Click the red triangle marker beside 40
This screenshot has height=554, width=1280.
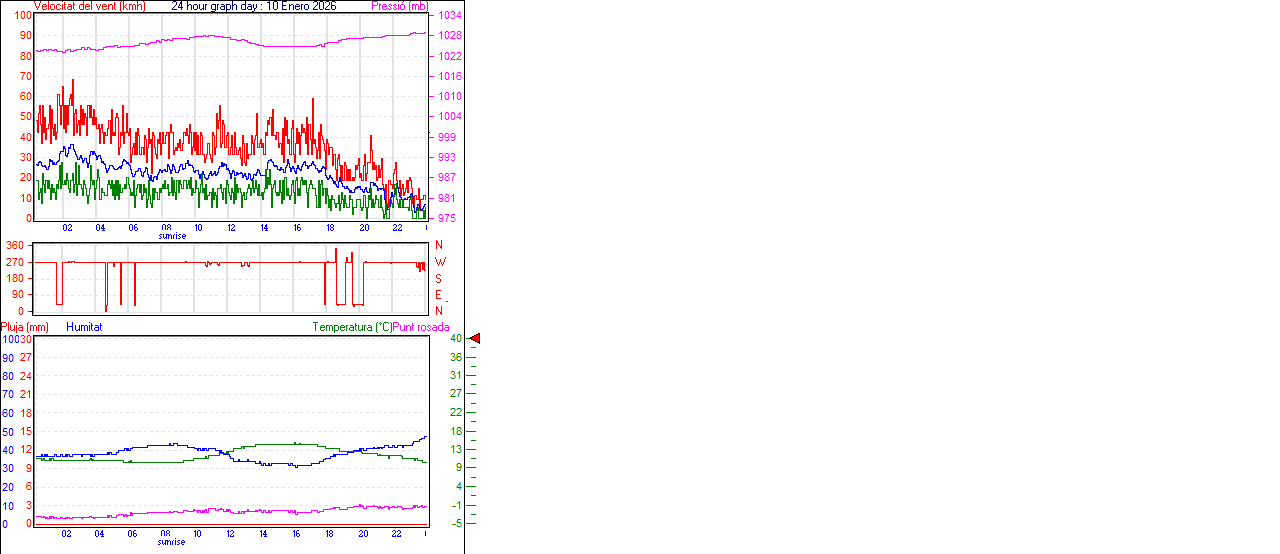pyautogui.click(x=475, y=340)
